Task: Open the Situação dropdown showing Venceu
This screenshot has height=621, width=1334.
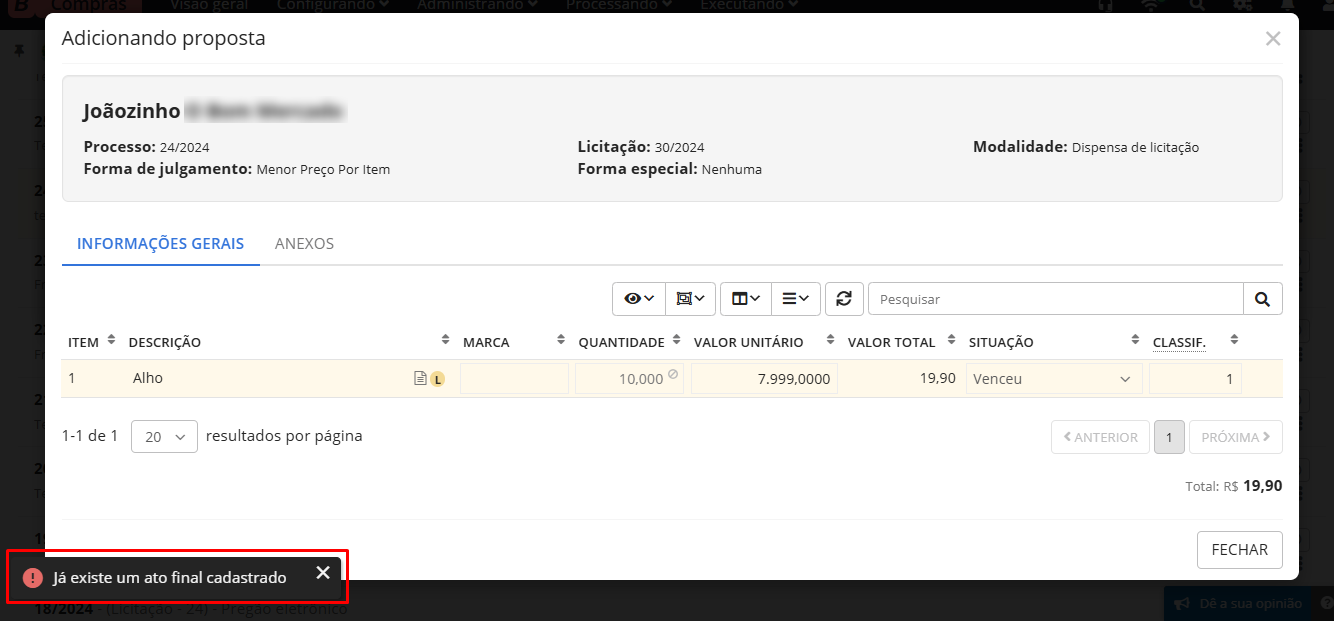Action: pyautogui.click(x=1053, y=379)
